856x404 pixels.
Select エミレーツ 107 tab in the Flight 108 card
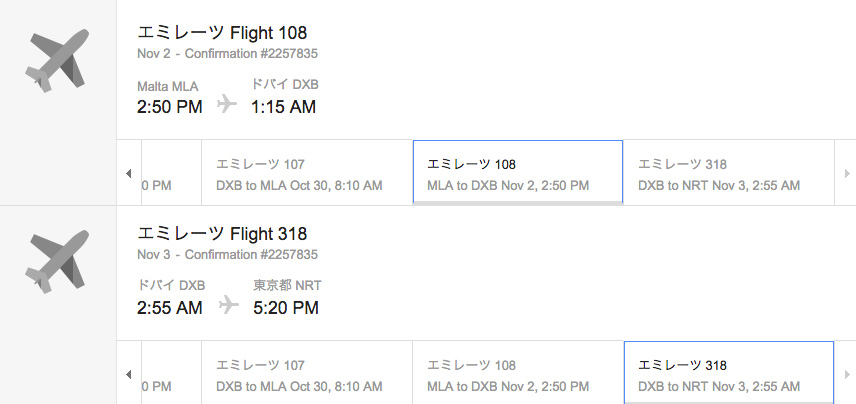click(x=306, y=174)
